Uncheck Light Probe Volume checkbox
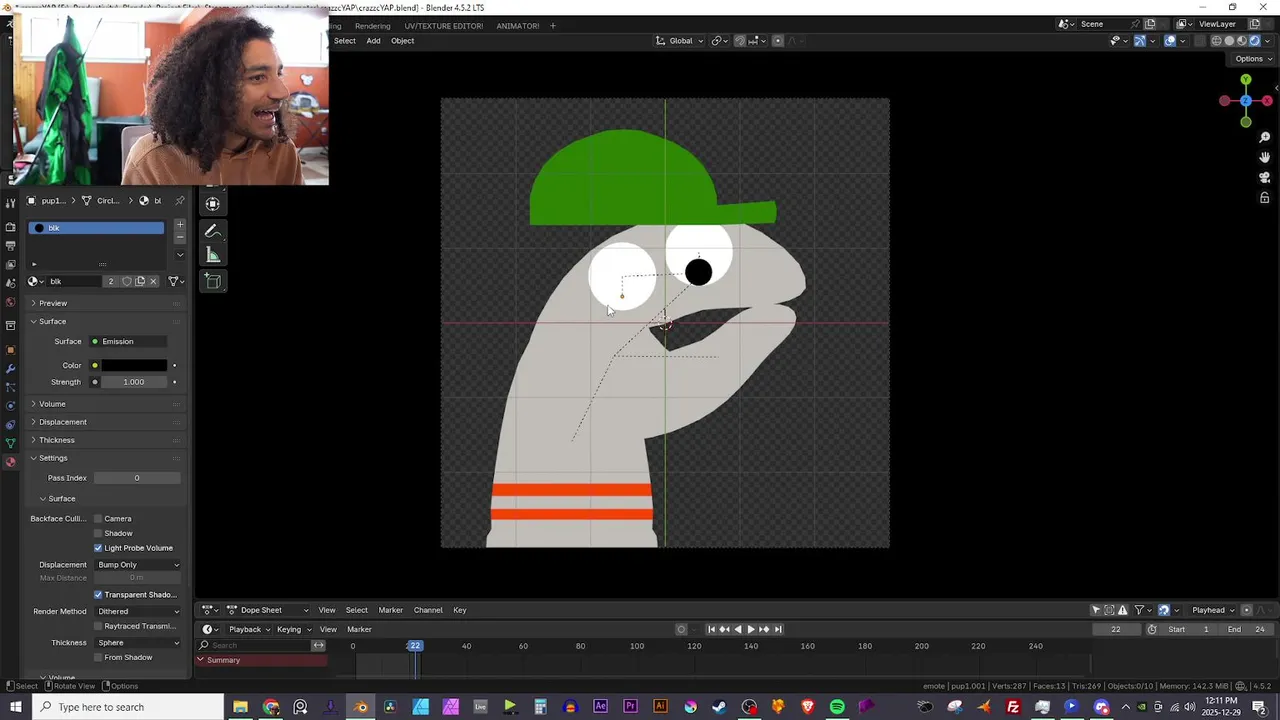Screen dimensions: 1280x720 tap(98, 548)
